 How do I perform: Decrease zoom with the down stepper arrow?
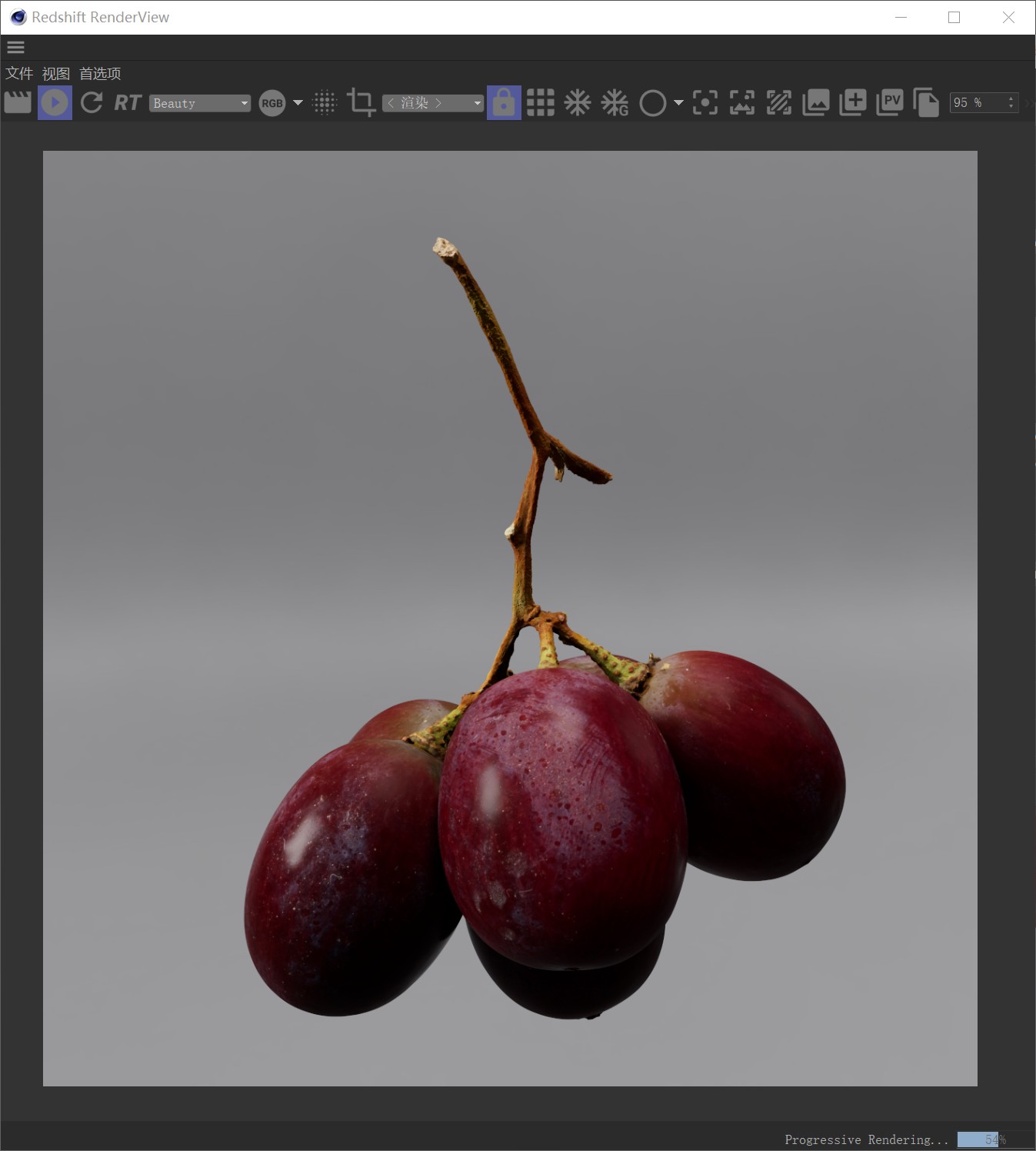[x=1011, y=108]
